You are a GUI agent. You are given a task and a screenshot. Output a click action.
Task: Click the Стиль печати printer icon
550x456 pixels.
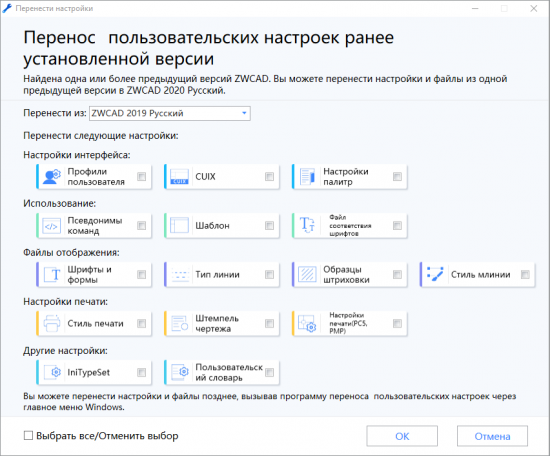(x=52, y=323)
